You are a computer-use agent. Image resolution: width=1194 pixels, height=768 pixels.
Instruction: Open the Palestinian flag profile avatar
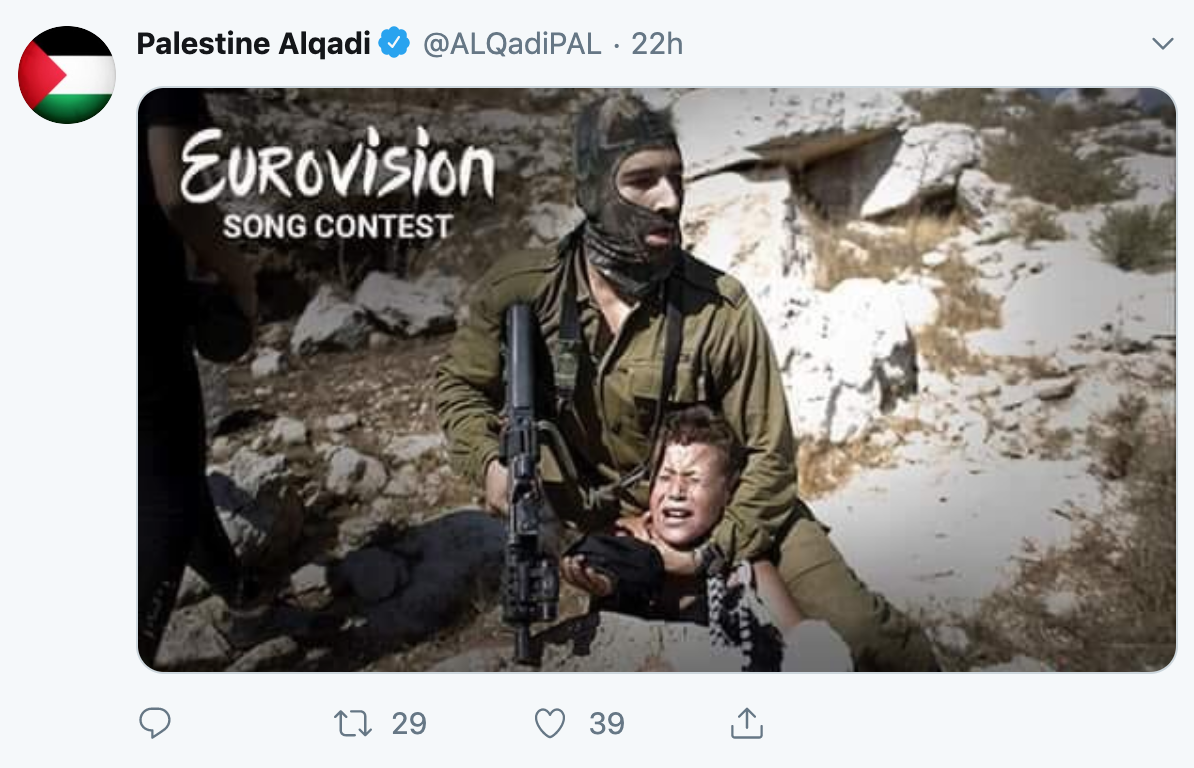[67, 75]
